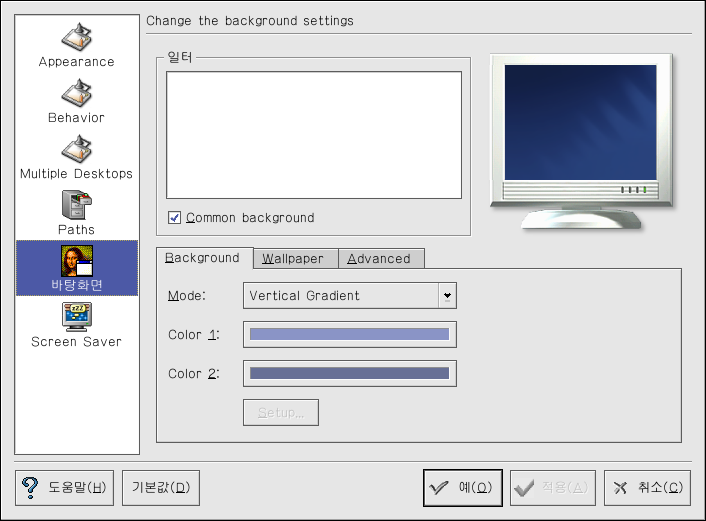The height and width of the screenshot is (521, 706).
Task: Click the 취소(C) cancel button
Action: coord(647,488)
